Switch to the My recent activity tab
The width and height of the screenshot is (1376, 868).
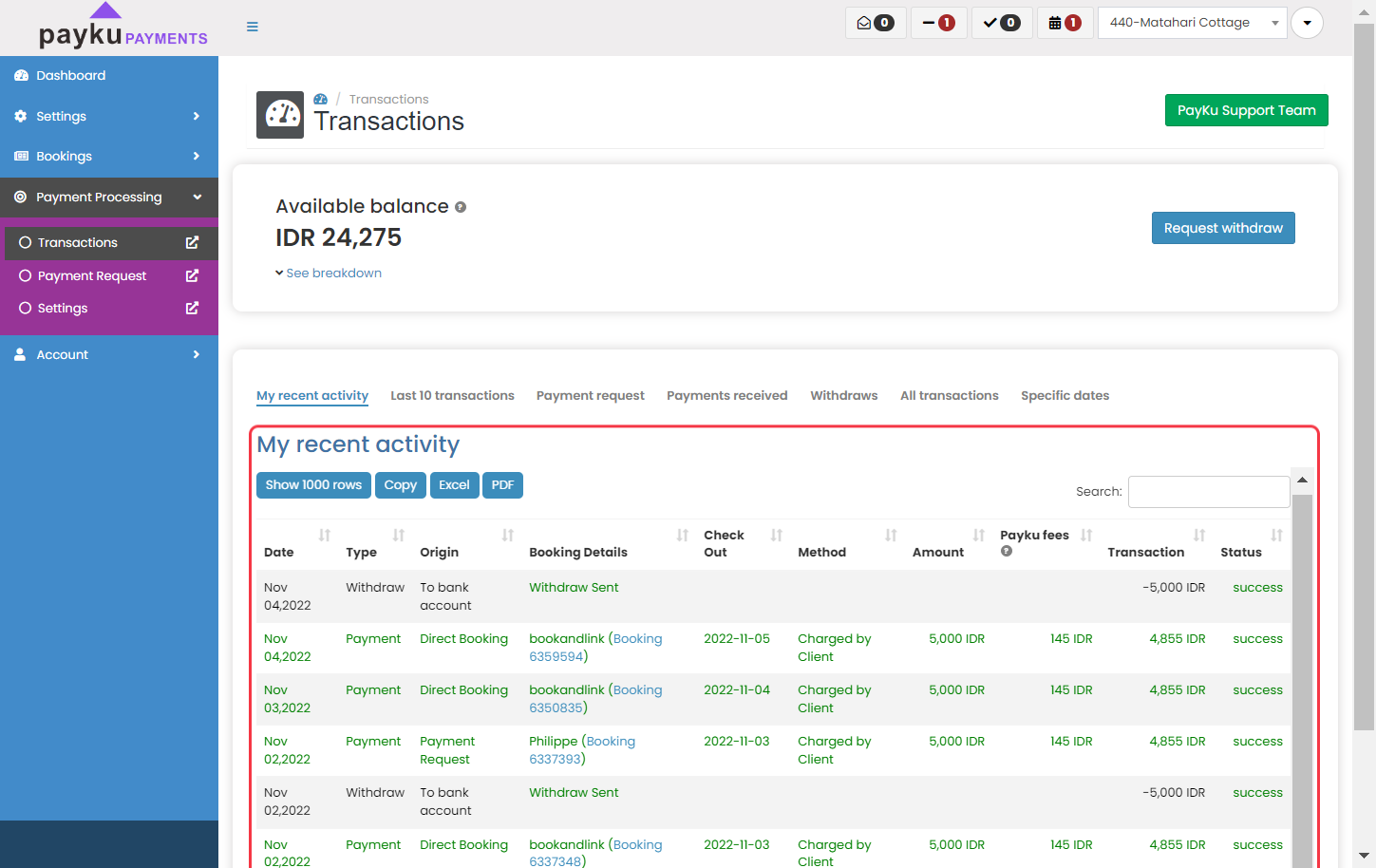click(x=312, y=396)
